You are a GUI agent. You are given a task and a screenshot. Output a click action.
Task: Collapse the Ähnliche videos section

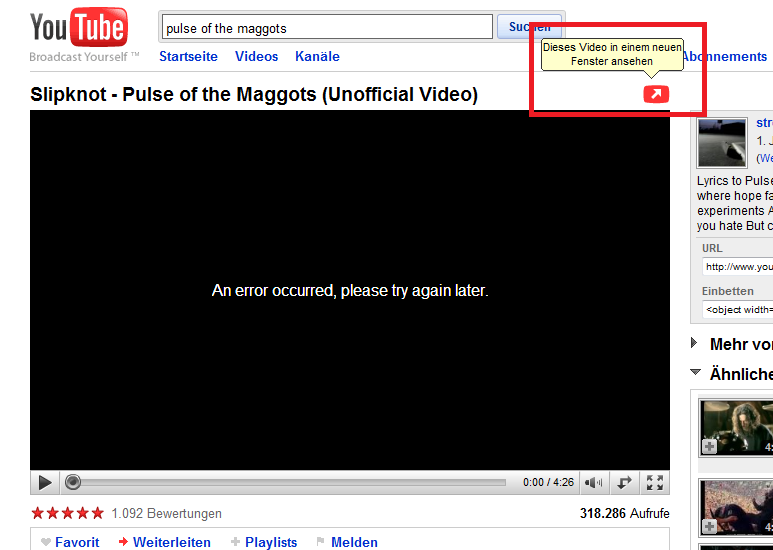696,372
